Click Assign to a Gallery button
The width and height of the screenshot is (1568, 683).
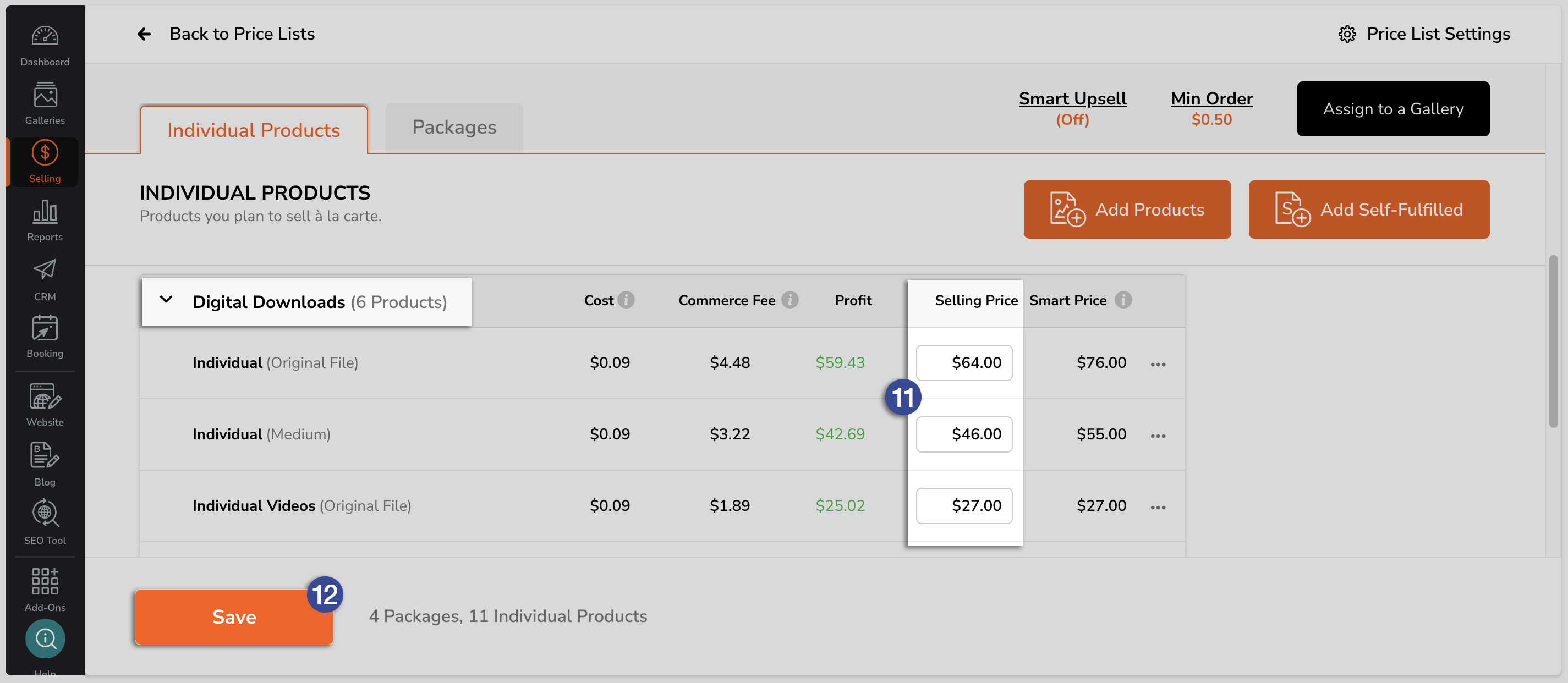tap(1392, 109)
